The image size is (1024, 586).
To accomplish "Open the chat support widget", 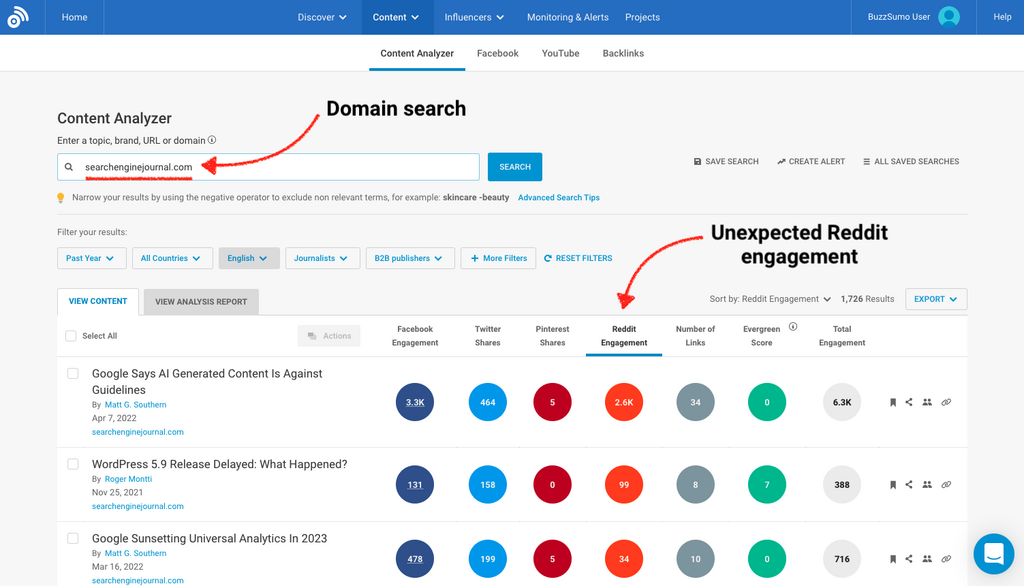I will click(993, 553).
